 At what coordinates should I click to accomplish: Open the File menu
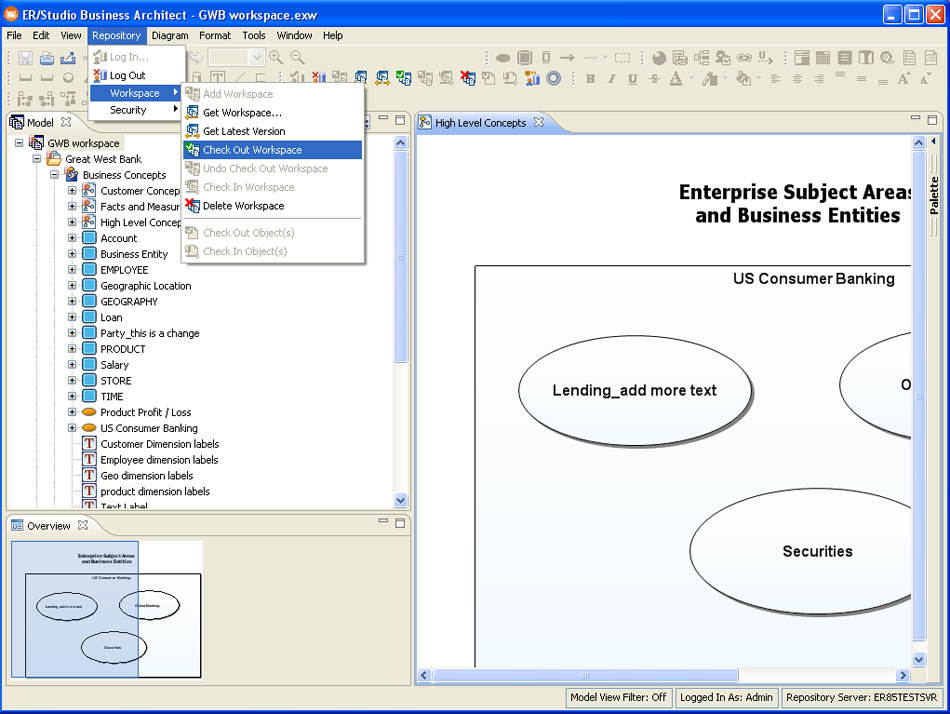[x=14, y=35]
